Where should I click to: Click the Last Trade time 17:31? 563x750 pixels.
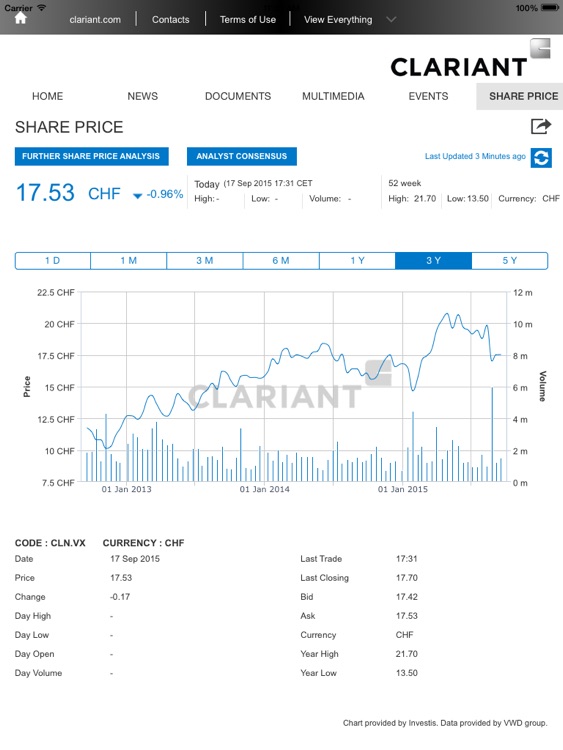(x=407, y=559)
